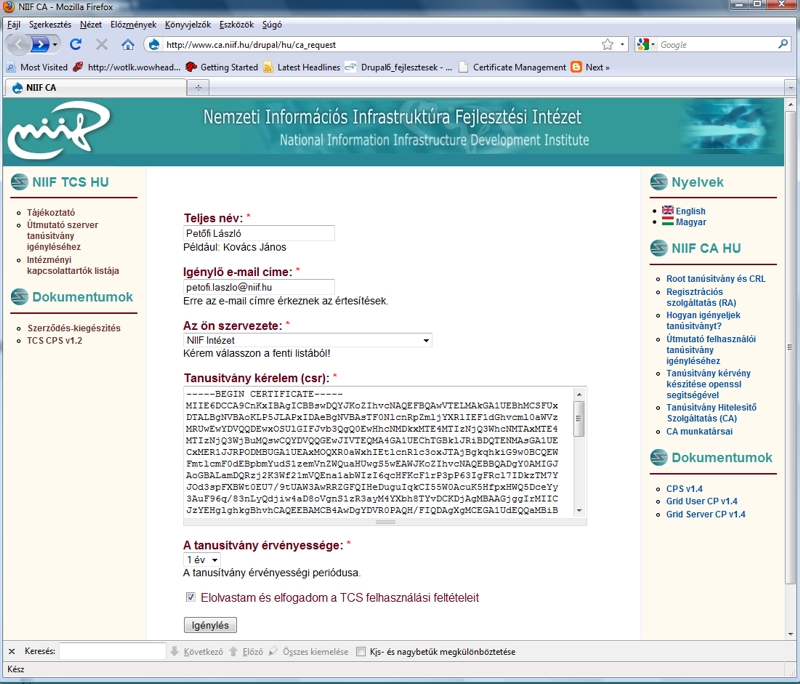Viewport: 800px width, 684px height.
Task: Click the CSR textarea resize grip bar
Action: (385, 522)
